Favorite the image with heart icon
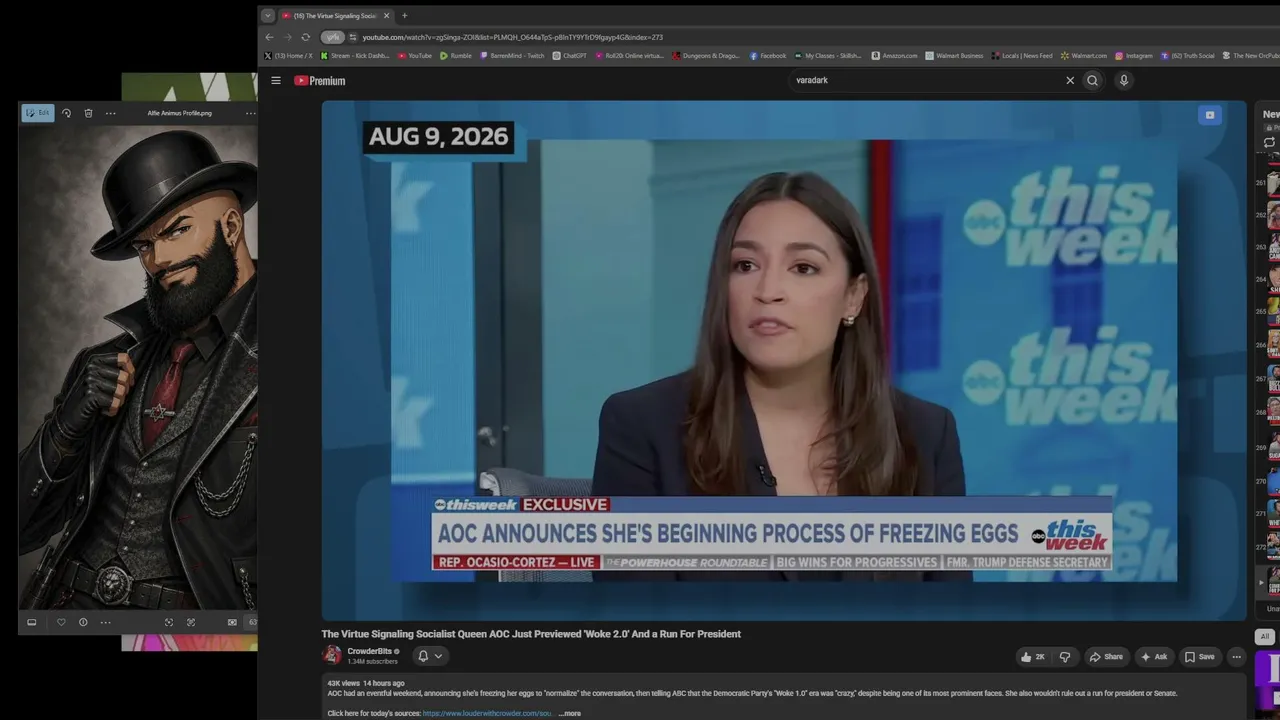 [x=61, y=622]
